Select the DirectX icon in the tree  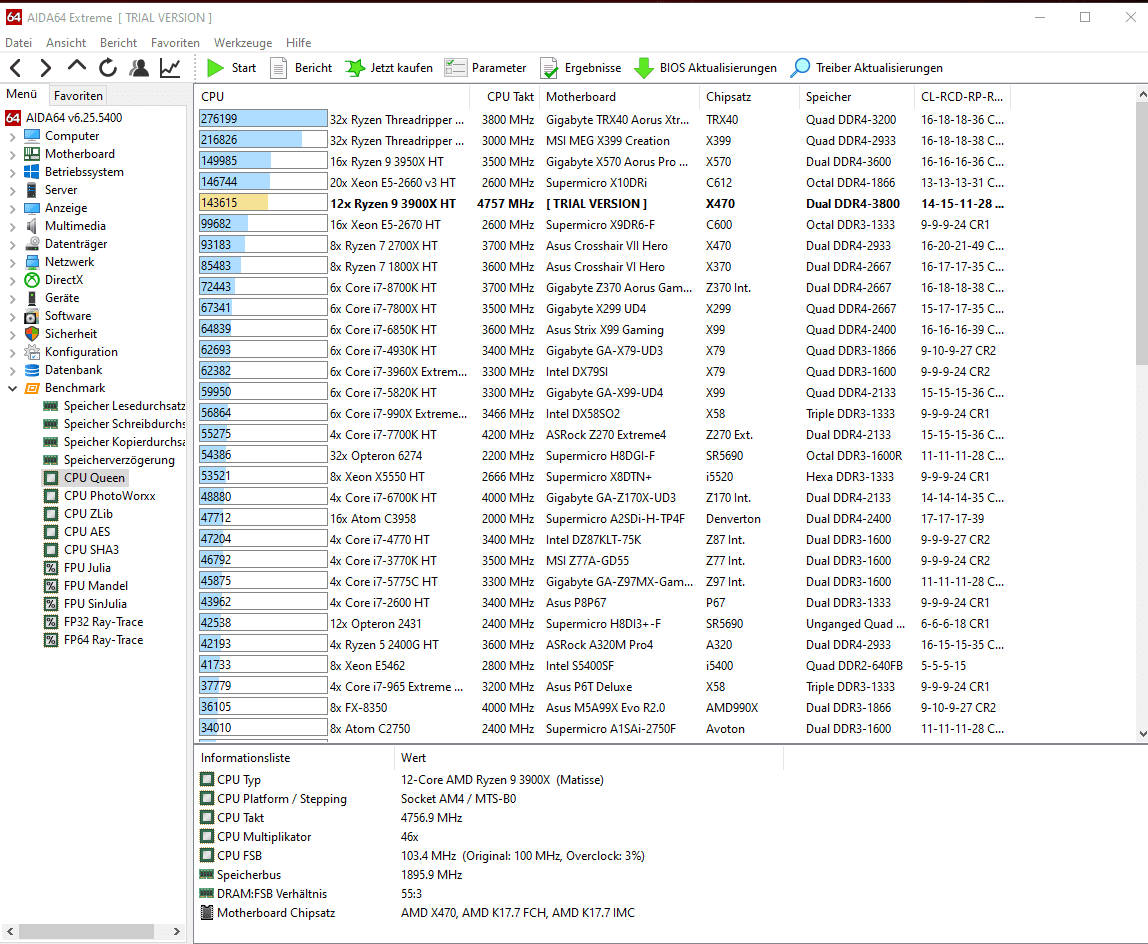pyautogui.click(x=31, y=280)
